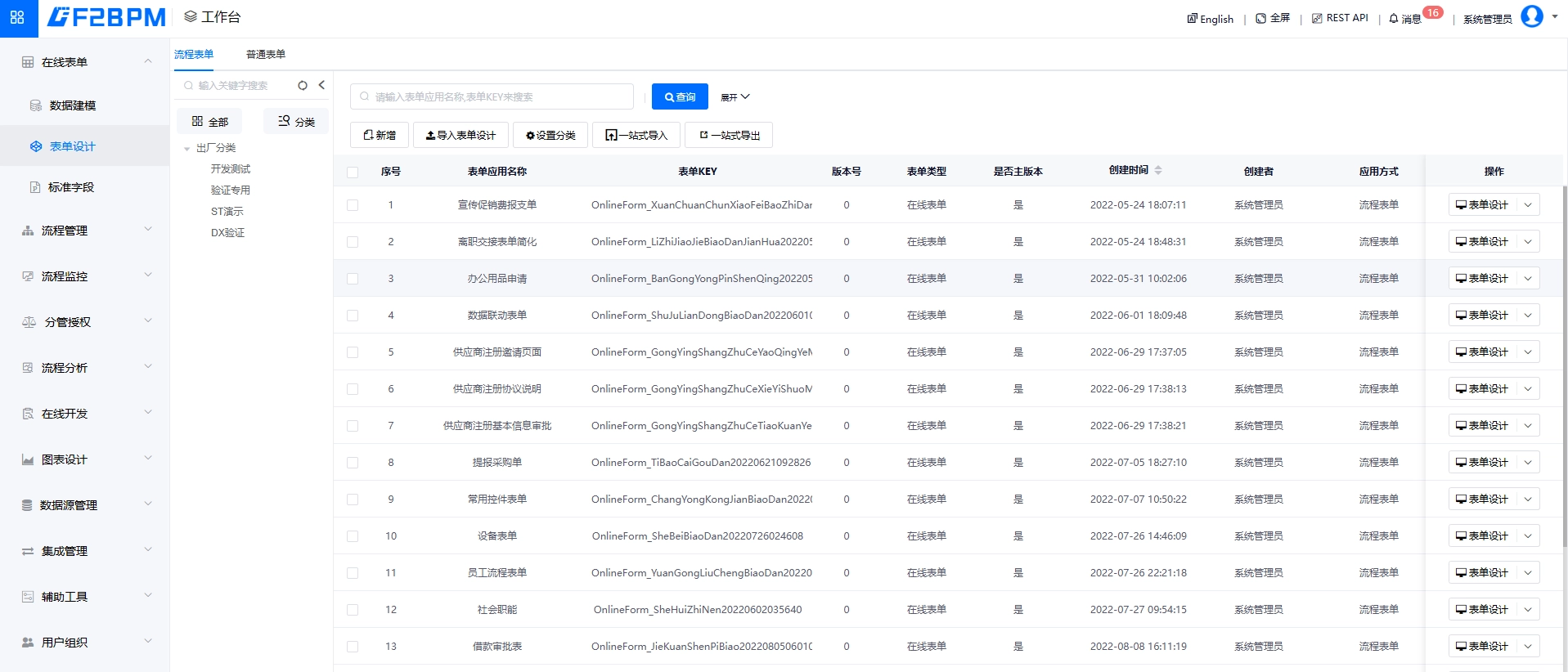Switch to the 分类 view

point(296,122)
